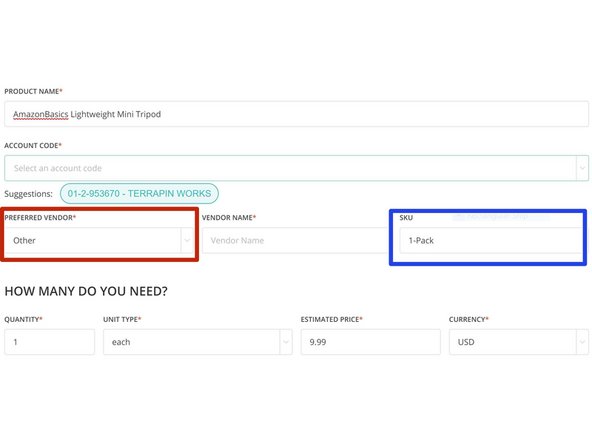Click the QUANTITY label
Viewport: 592px width, 444px height.
23,319
